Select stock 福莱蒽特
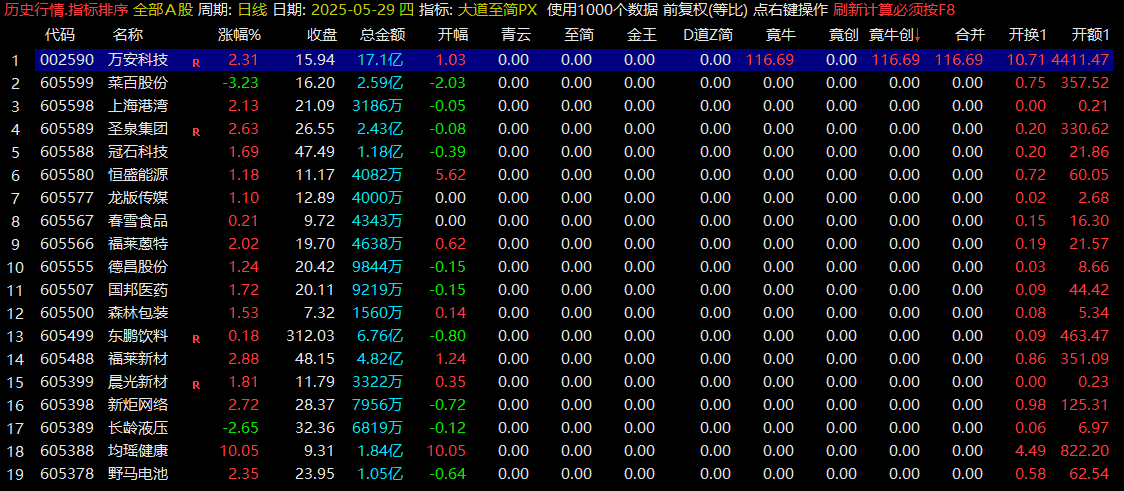 click(x=138, y=244)
